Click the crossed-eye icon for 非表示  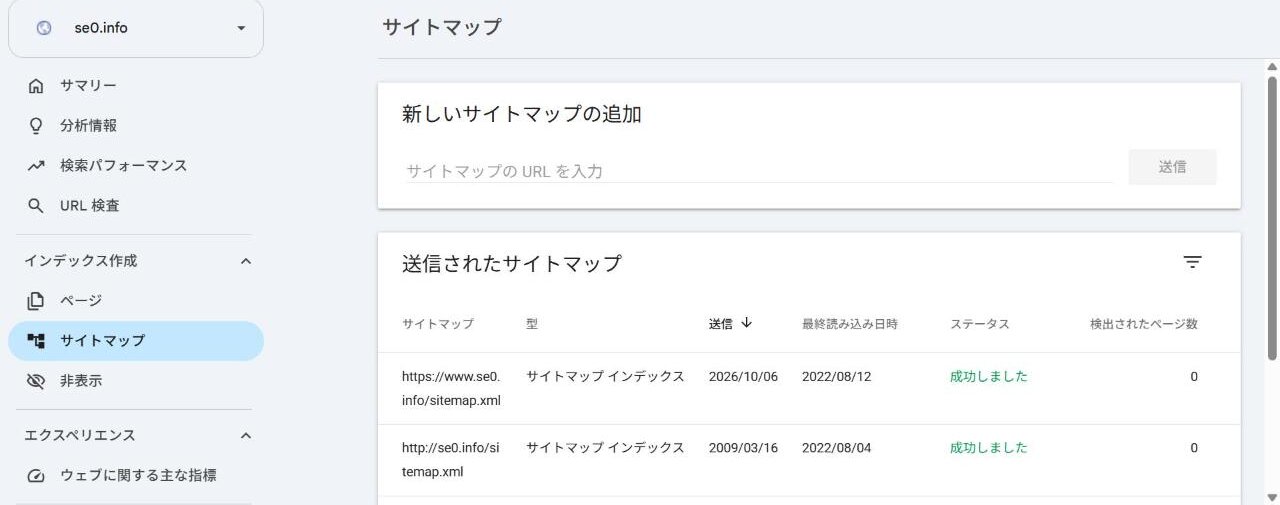(x=36, y=381)
